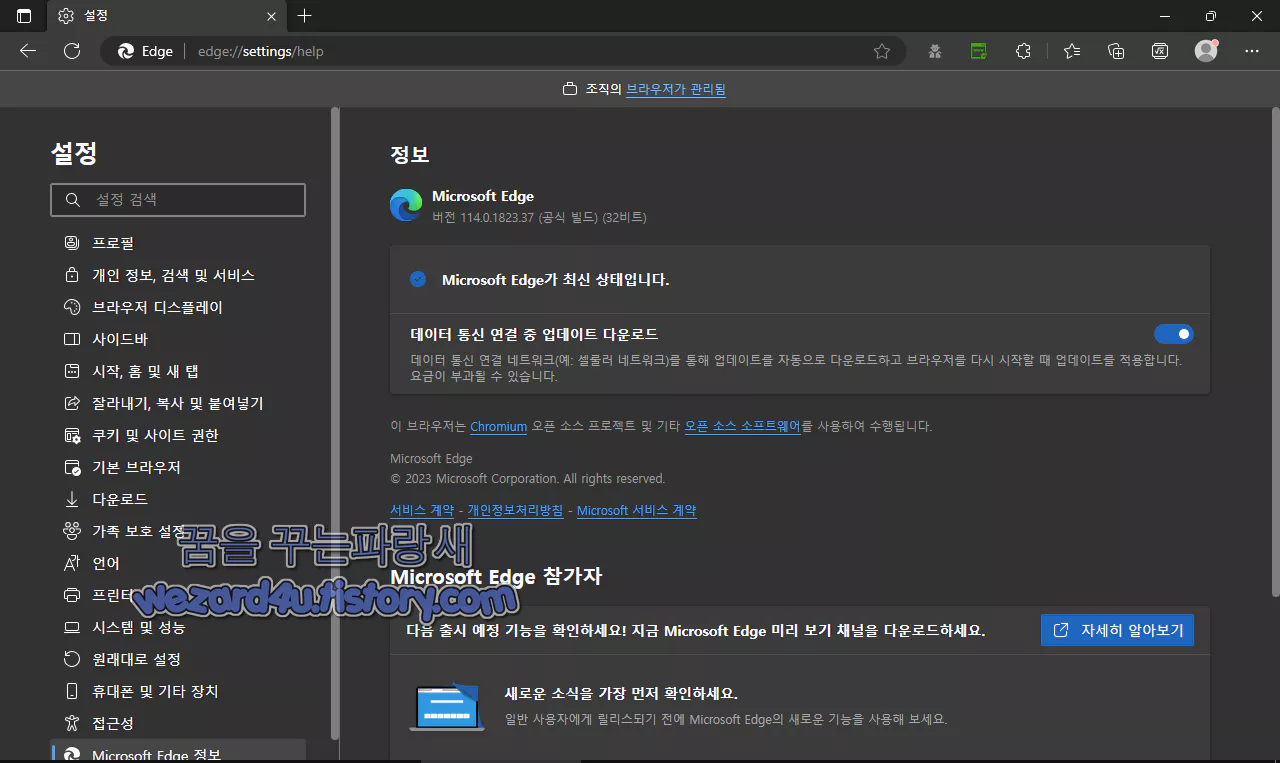Click the profile avatar icon

1206,51
